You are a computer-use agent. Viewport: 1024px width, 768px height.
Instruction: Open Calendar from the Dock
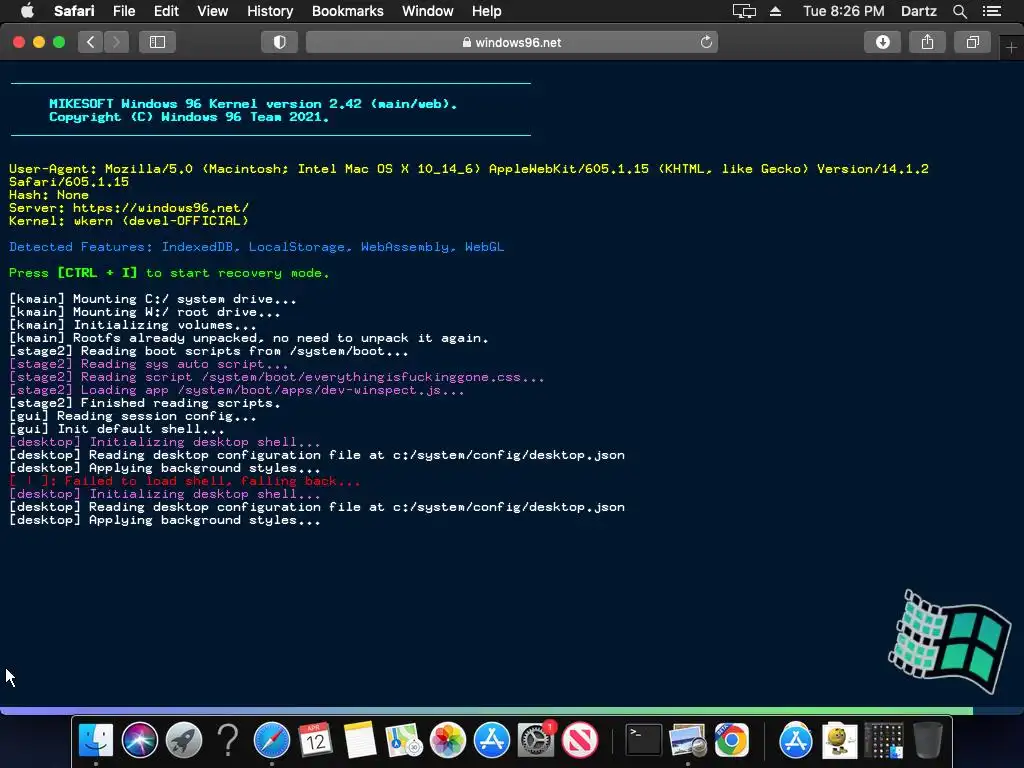coord(315,740)
